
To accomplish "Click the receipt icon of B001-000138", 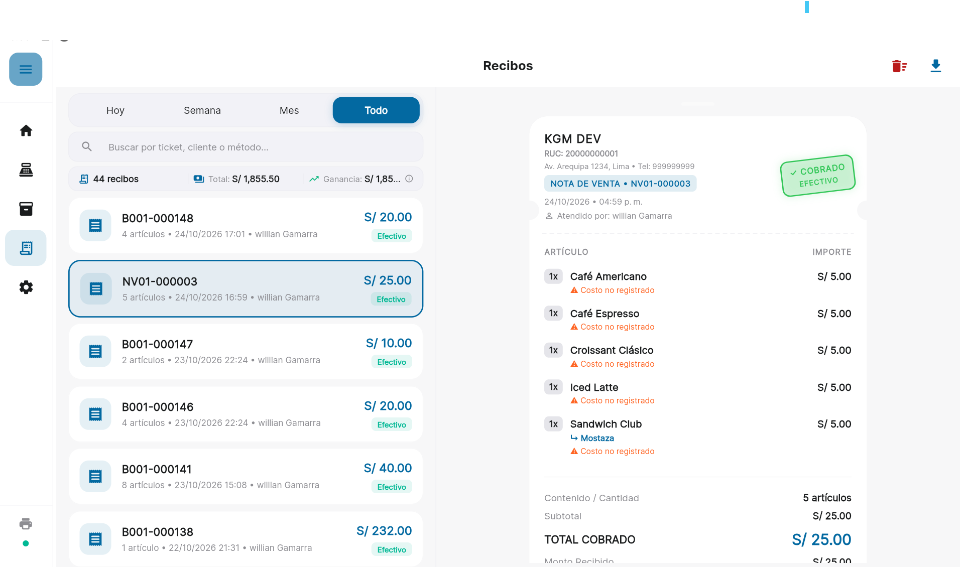I will 96,539.
